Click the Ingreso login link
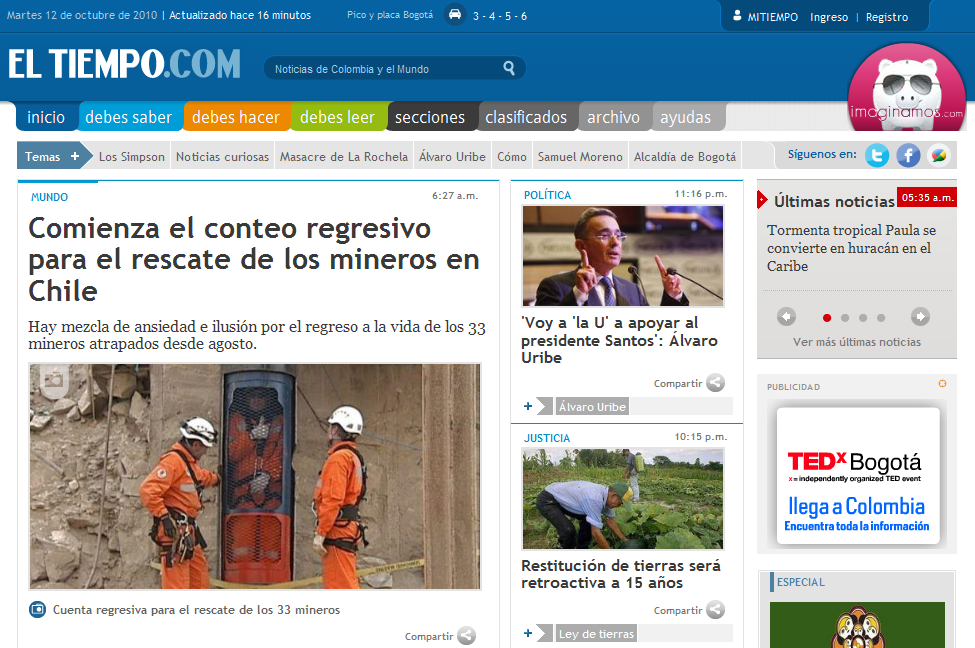Image resolution: width=975 pixels, height=648 pixels. point(829,17)
